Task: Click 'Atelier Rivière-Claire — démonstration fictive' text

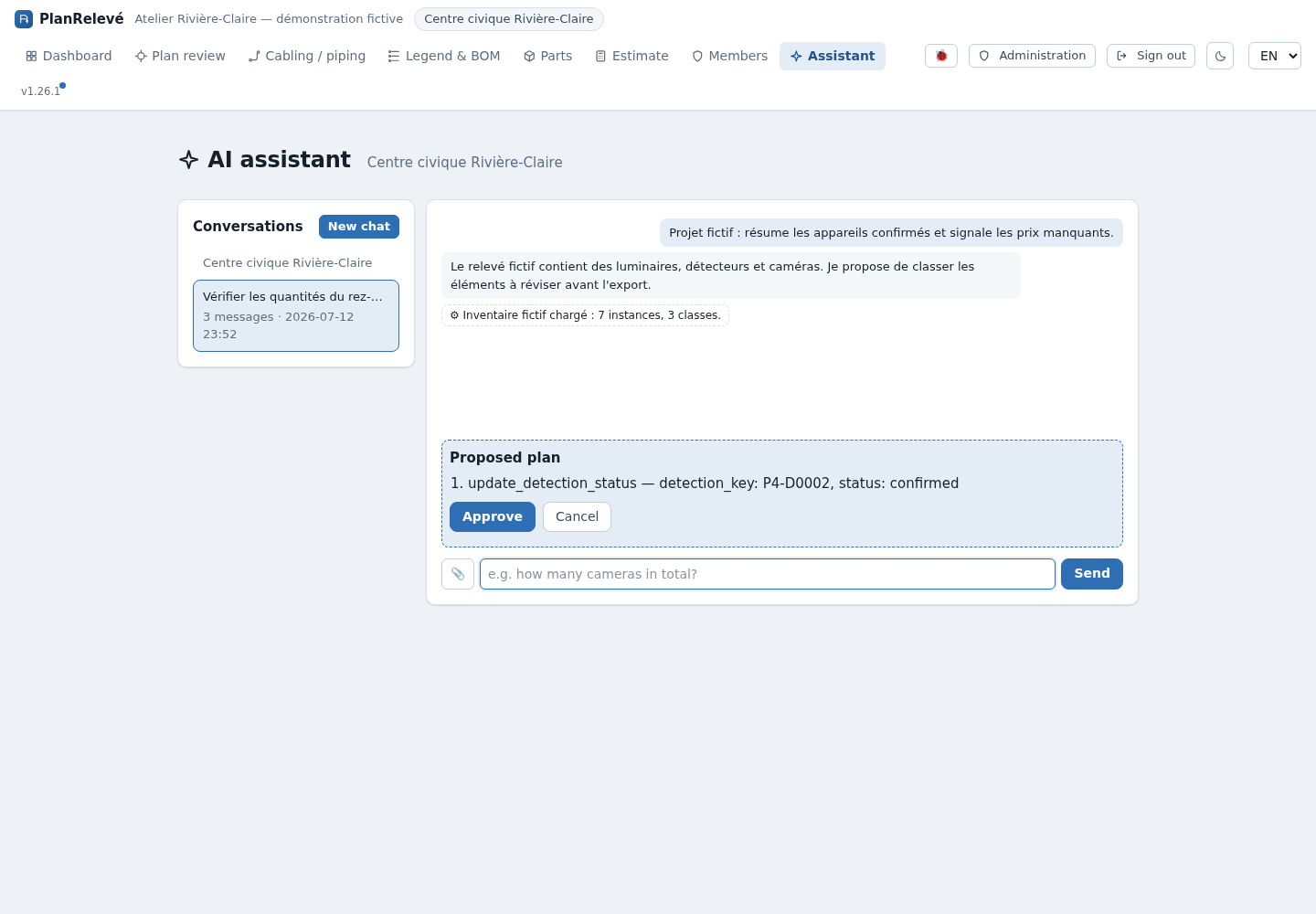Action: pyautogui.click(x=269, y=19)
